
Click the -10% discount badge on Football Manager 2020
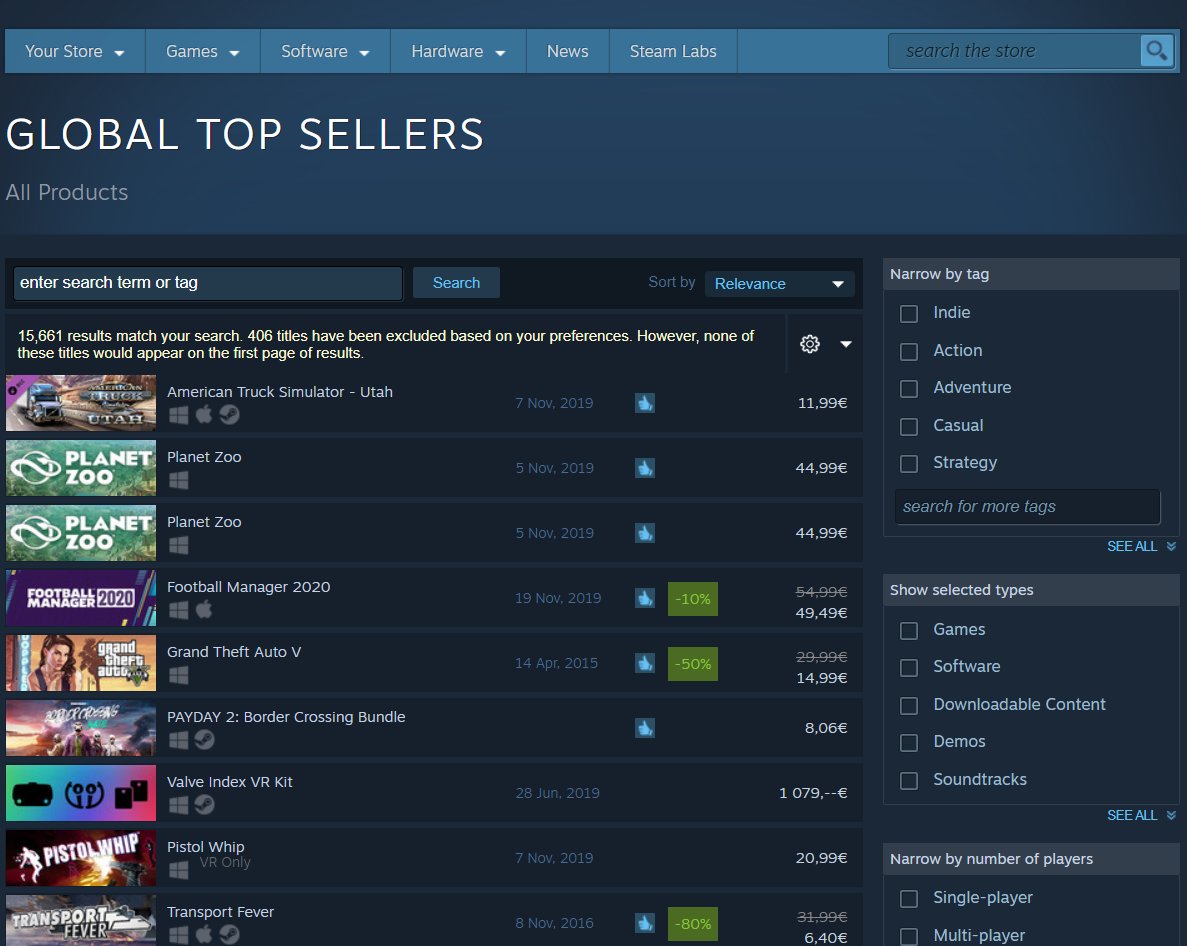click(693, 599)
